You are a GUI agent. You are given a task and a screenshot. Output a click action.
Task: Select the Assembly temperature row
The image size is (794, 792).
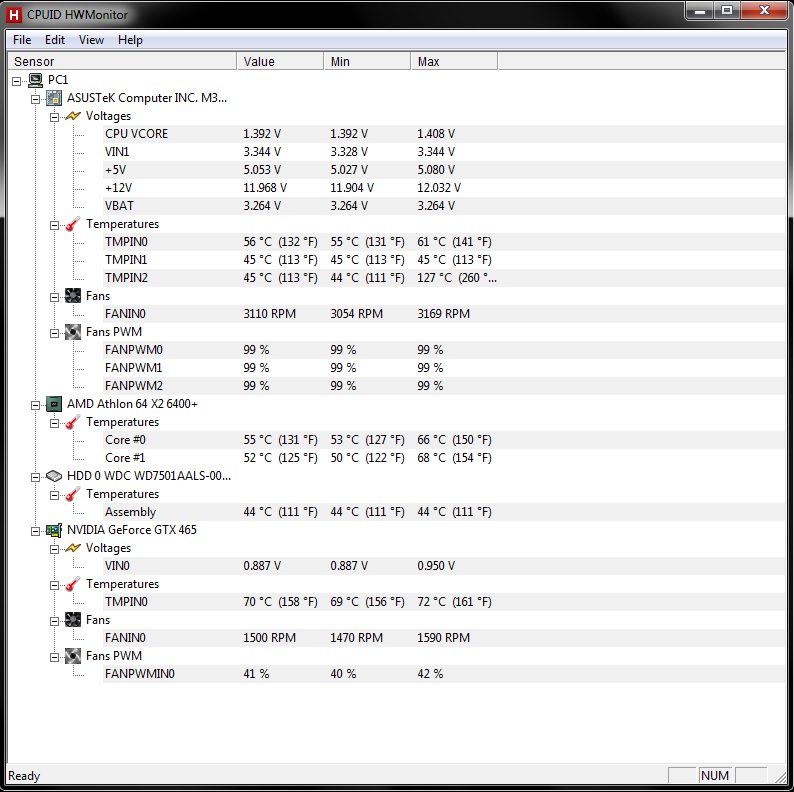(x=444, y=511)
